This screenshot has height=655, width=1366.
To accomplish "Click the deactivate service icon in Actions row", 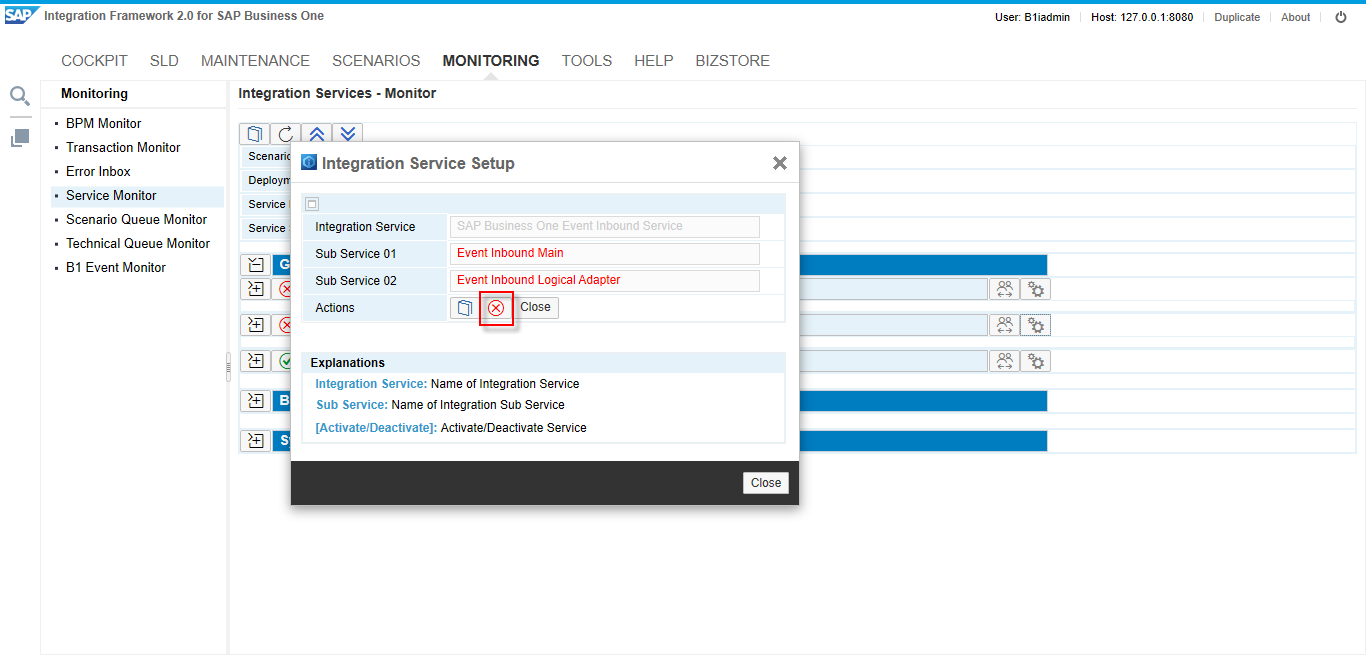I will point(496,308).
